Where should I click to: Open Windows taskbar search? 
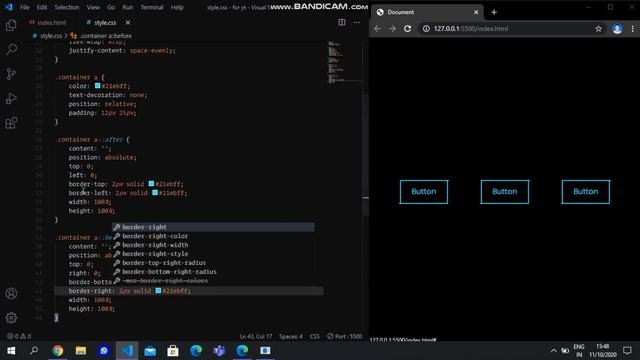point(34,351)
